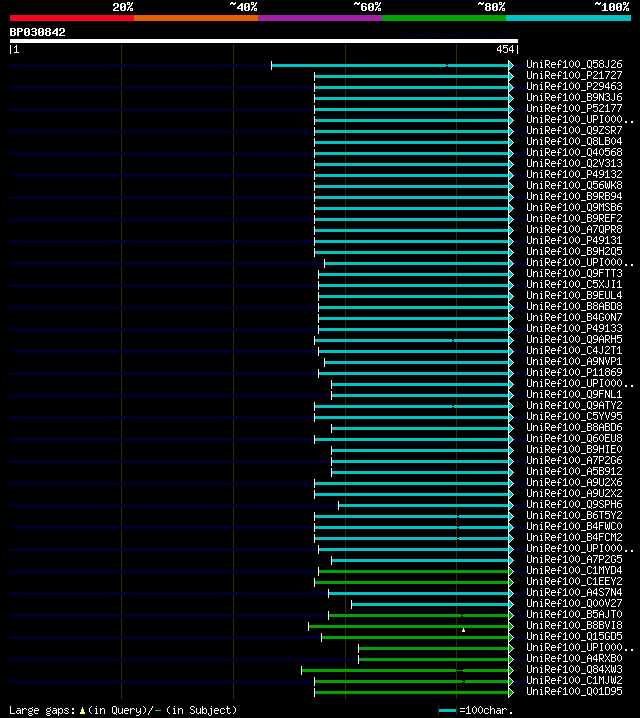The image size is (640, 718).
Task: Click the yellow gap marker on the B8BVI8 row
Action: [463, 631]
